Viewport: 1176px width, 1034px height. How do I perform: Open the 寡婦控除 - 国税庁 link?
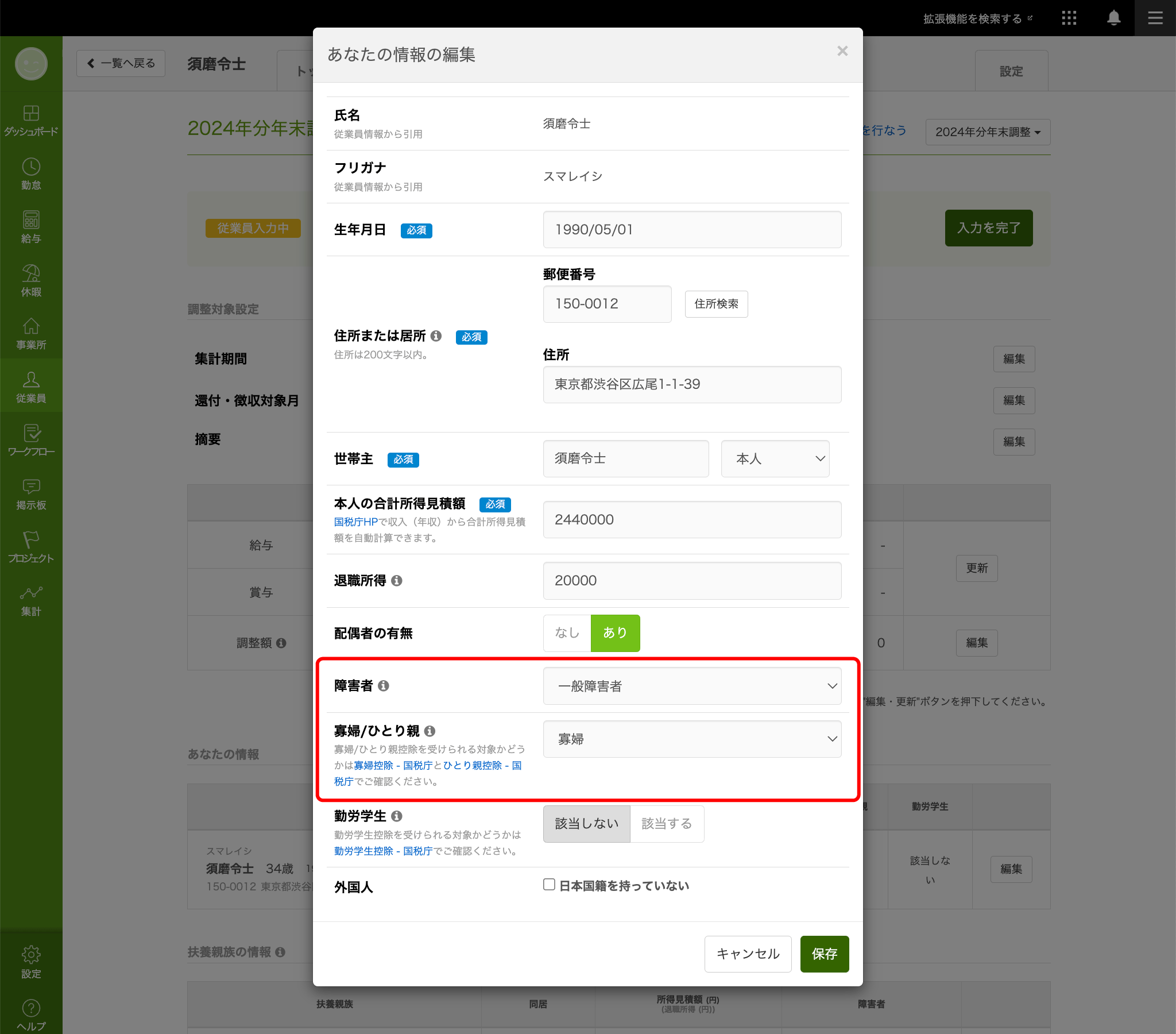pyautogui.click(x=393, y=765)
